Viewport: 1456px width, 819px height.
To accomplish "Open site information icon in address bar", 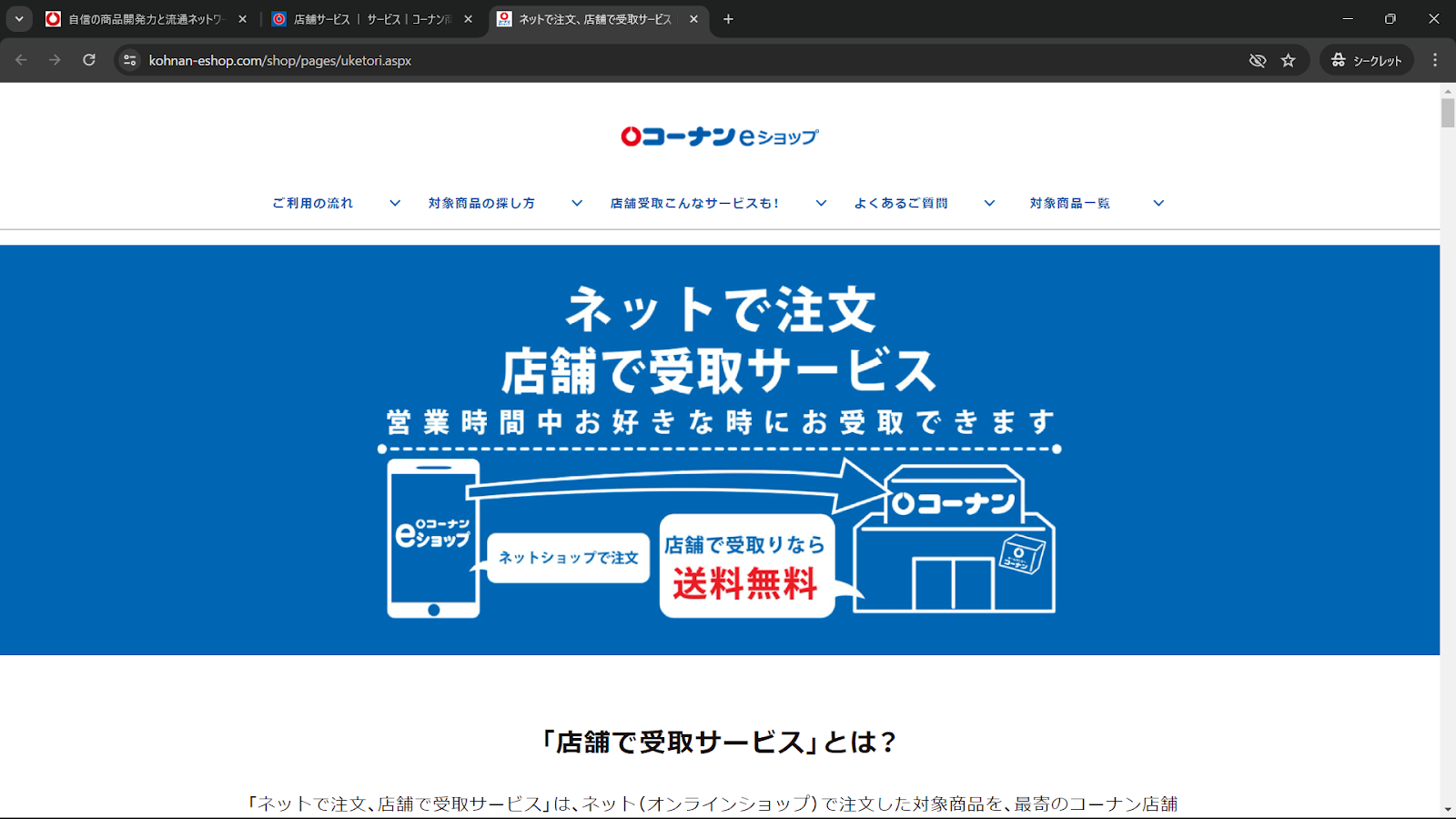I will [130, 60].
